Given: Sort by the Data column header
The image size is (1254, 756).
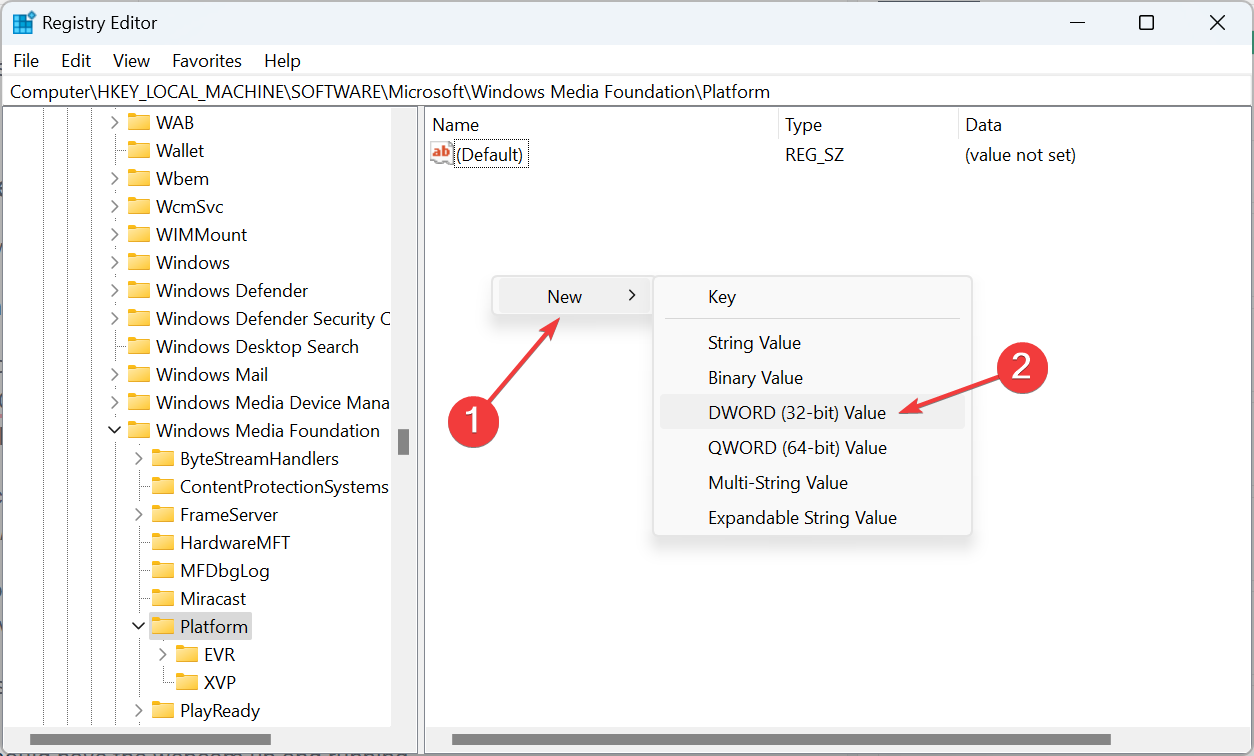Looking at the screenshot, I should pyautogui.click(x=1104, y=125).
